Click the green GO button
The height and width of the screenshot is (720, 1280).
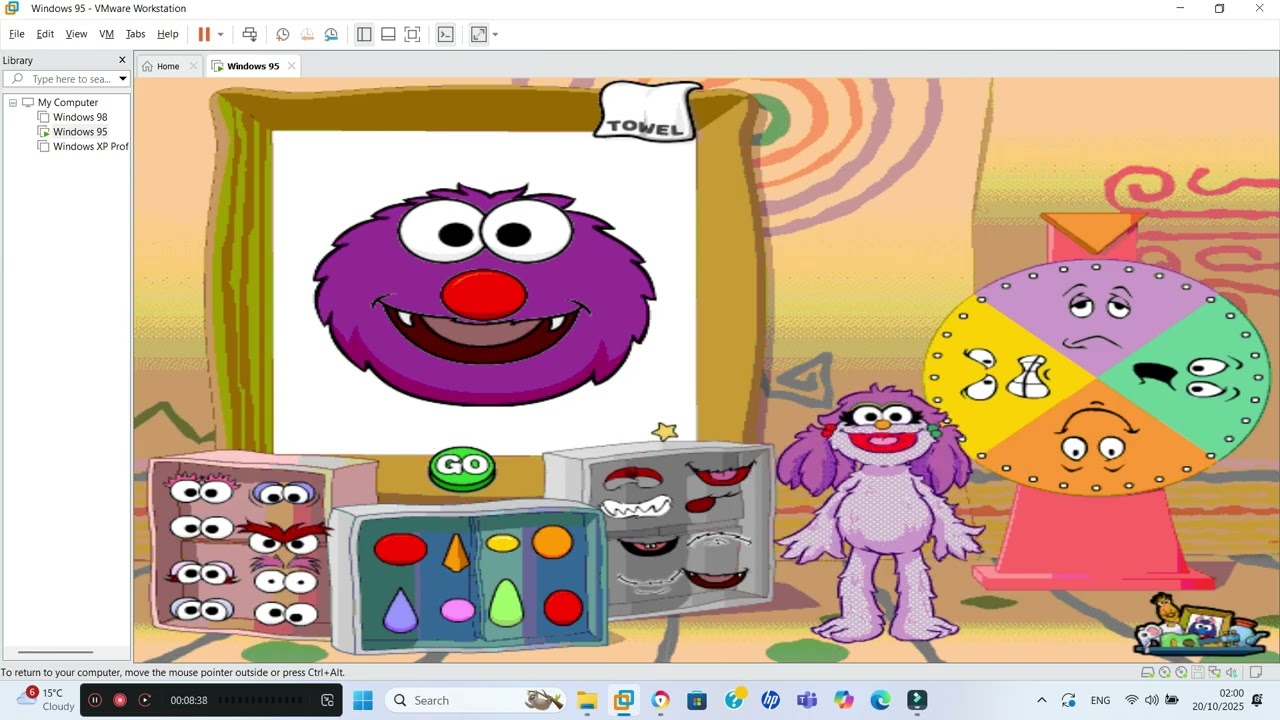462,467
